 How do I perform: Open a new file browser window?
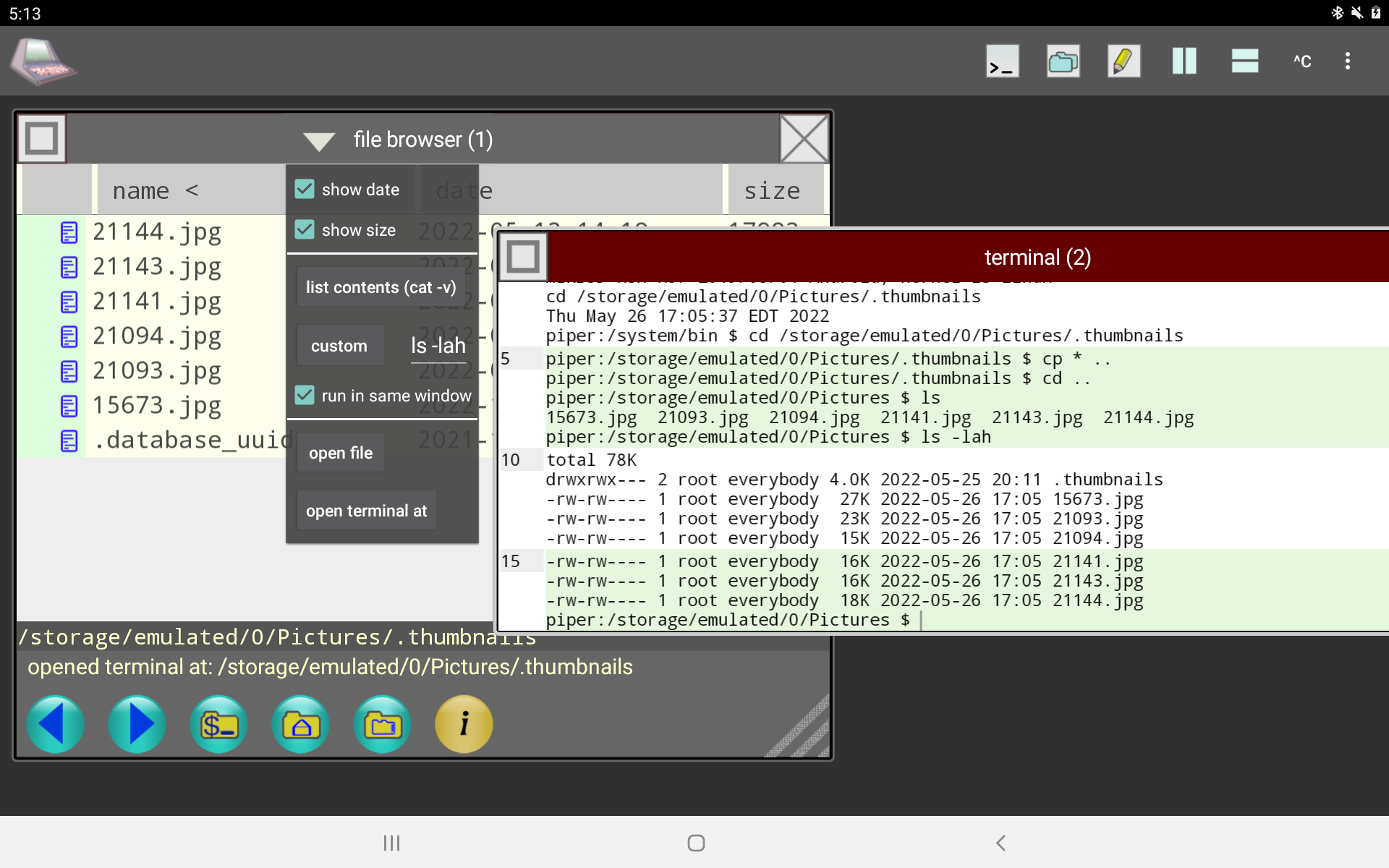coord(1062,61)
